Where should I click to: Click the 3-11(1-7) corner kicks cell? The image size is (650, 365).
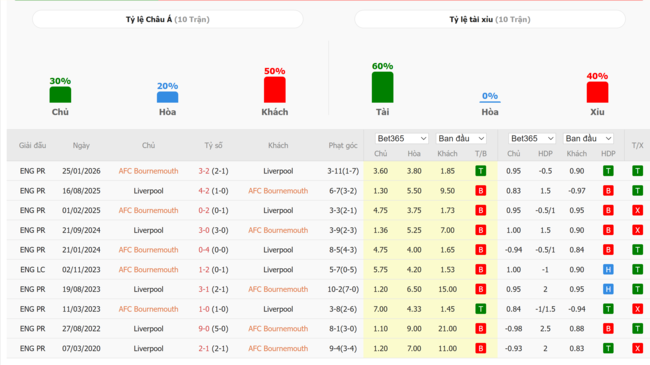pyautogui.click(x=343, y=171)
